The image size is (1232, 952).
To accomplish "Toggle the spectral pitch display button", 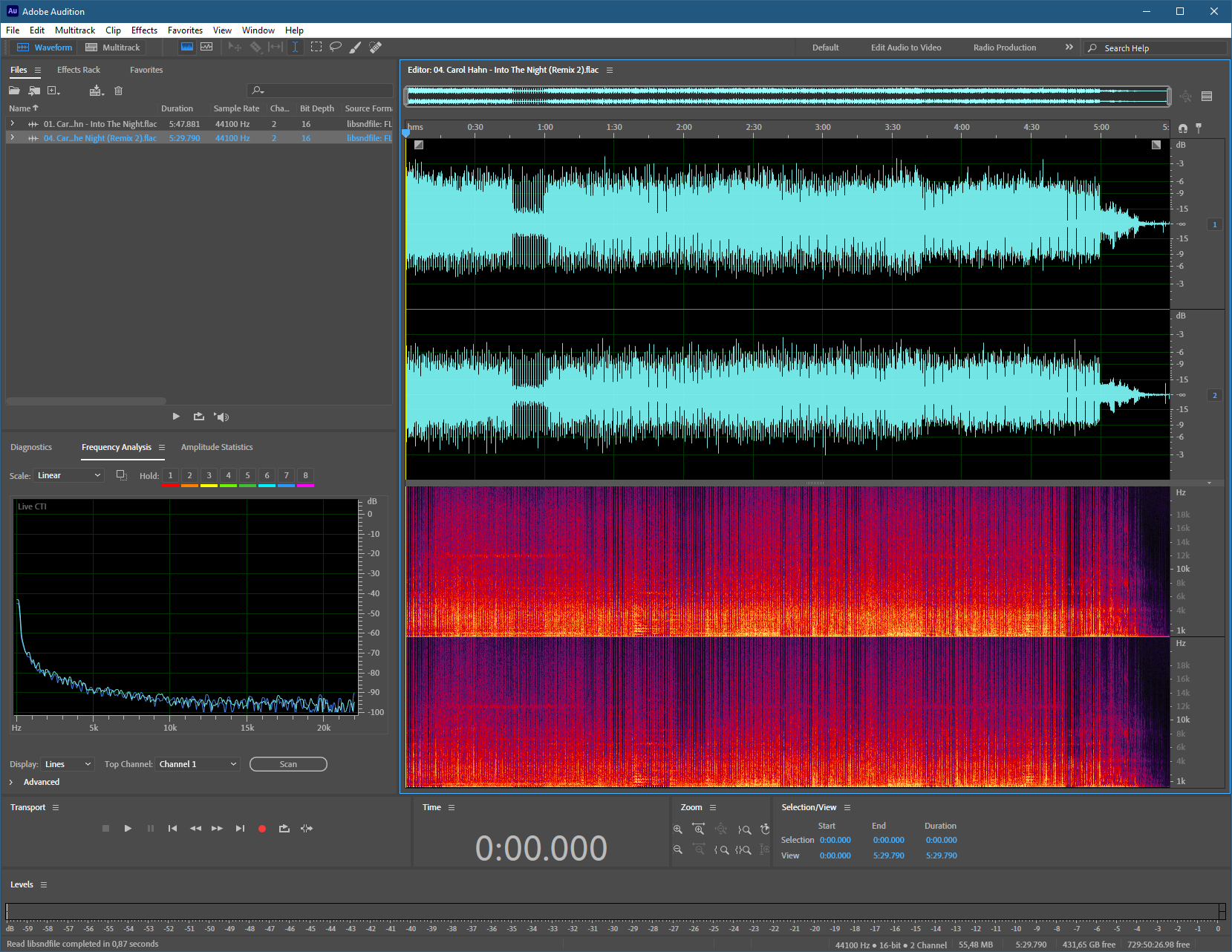I will pos(206,47).
